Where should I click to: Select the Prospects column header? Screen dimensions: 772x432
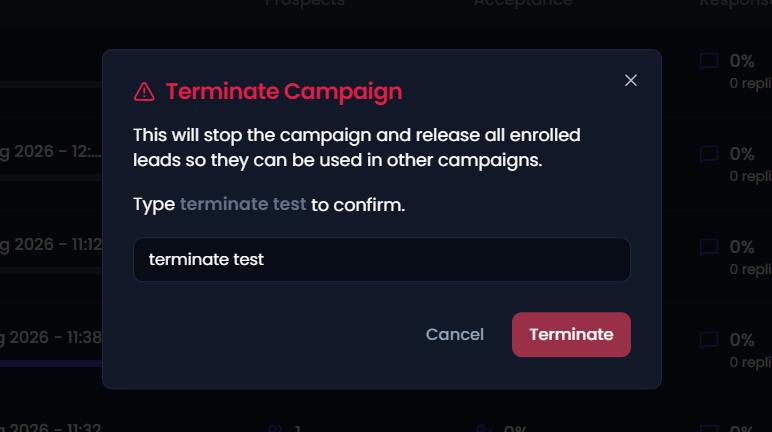305,3
